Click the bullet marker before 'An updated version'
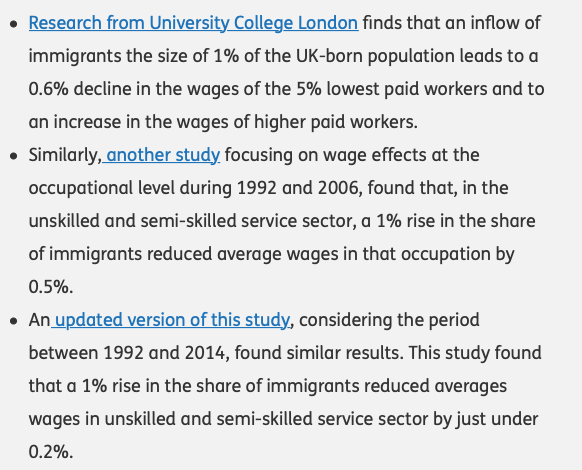582x470 pixels. tap(14, 322)
